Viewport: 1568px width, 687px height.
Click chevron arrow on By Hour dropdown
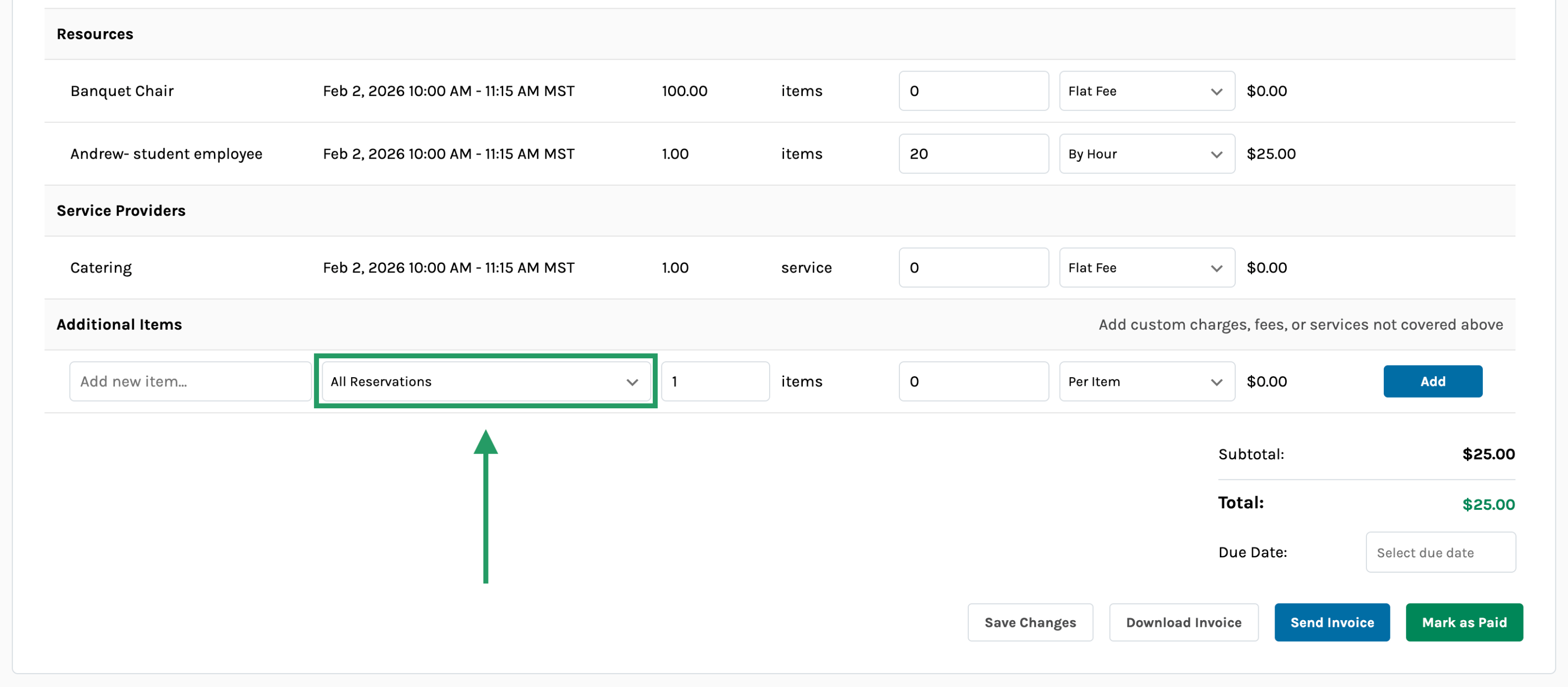[x=1216, y=155]
